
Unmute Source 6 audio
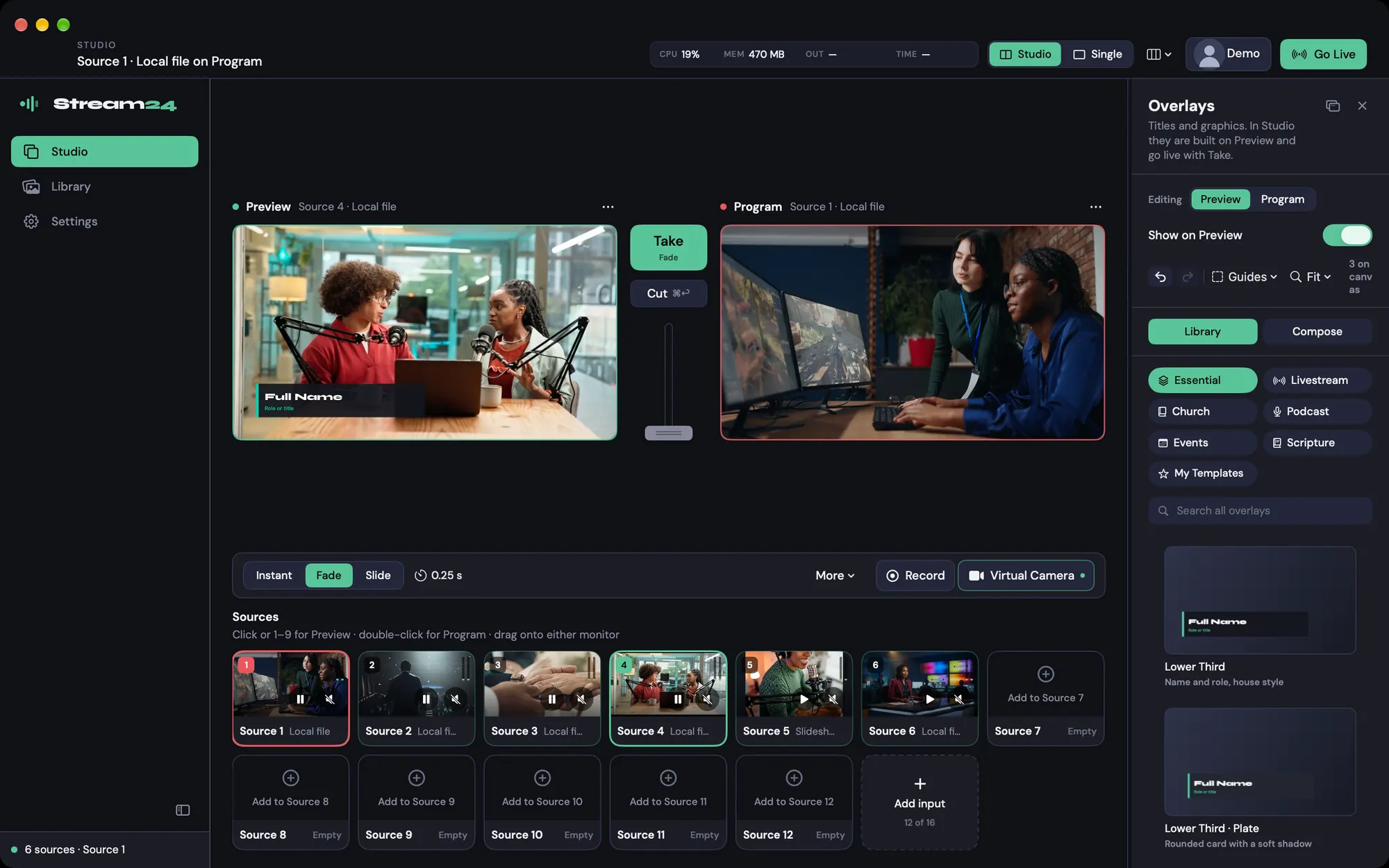click(958, 699)
